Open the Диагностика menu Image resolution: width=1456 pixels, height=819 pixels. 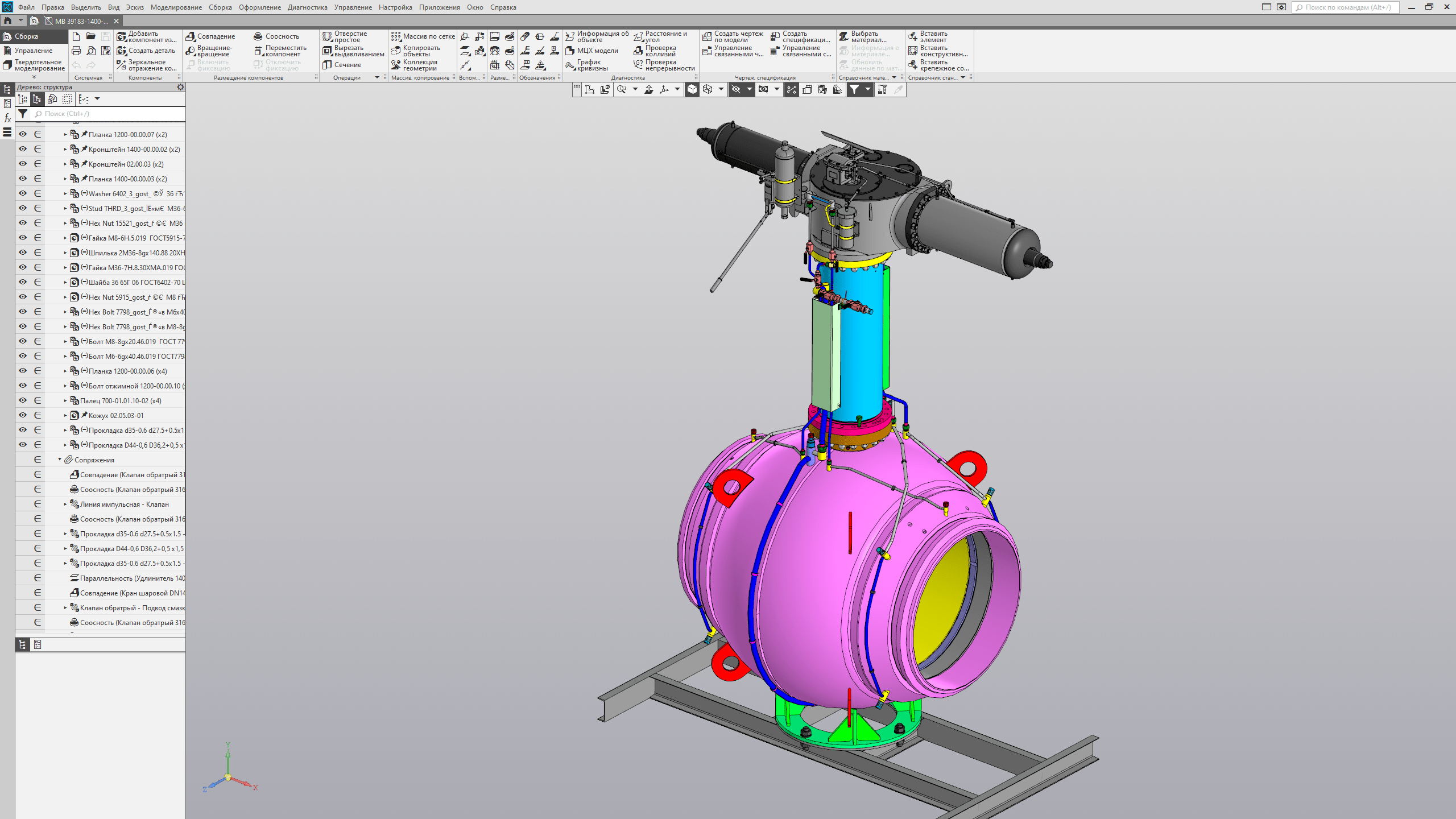point(307,7)
